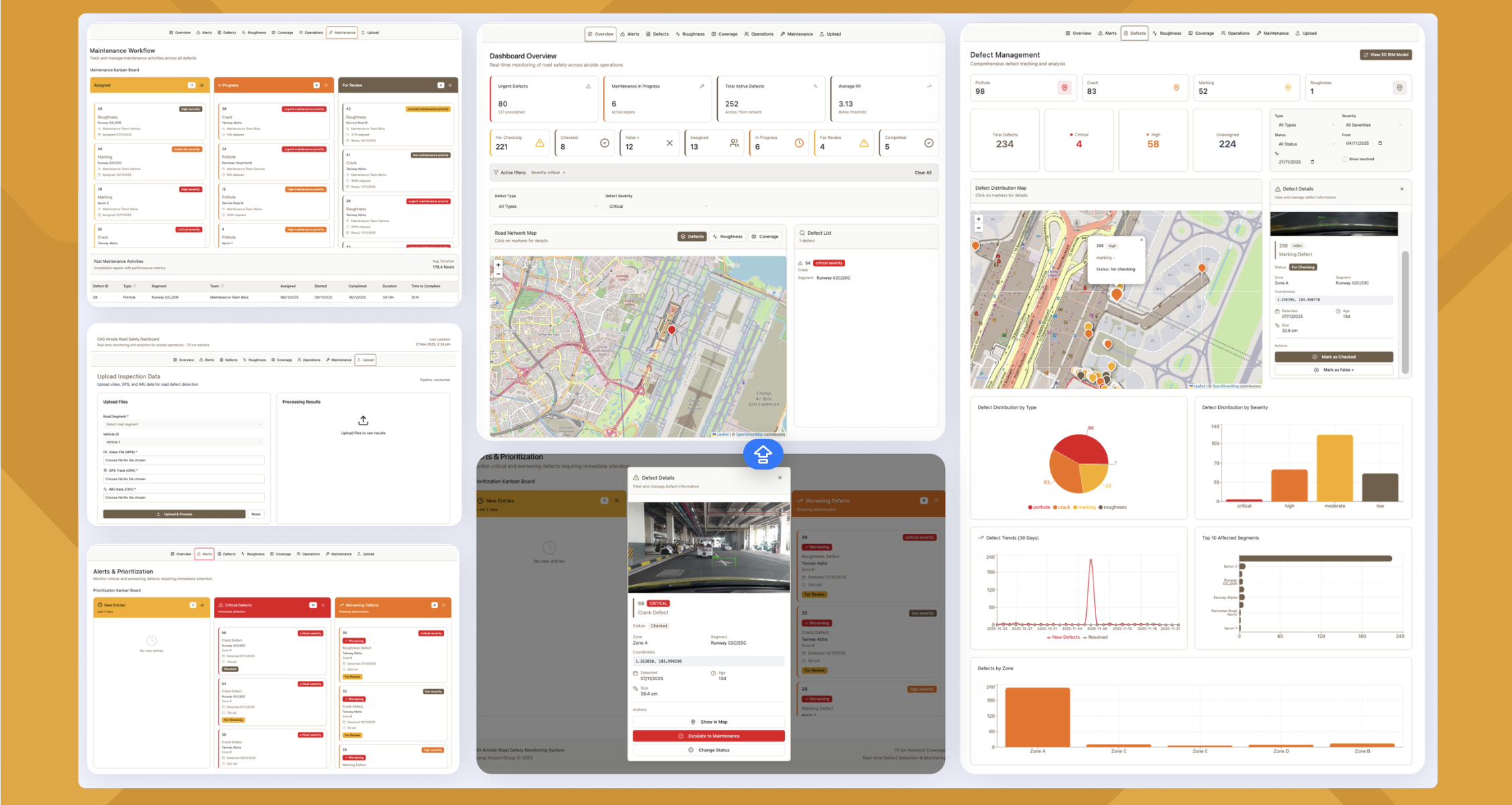1512x805 pixels.
Task: Open the 'All Severities' dropdown
Action: tap(1372, 125)
